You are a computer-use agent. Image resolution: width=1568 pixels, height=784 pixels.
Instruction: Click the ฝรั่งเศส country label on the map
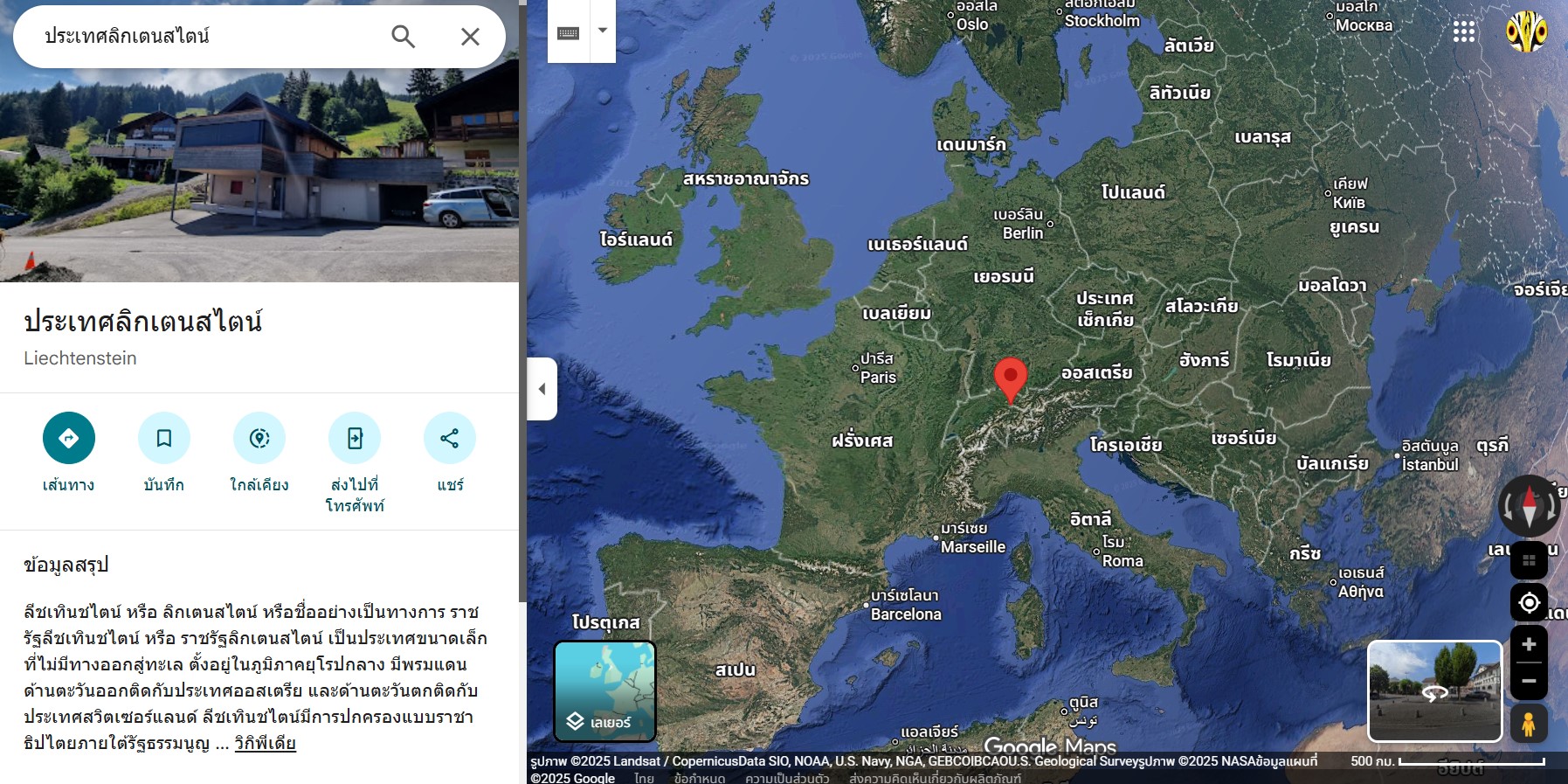pyautogui.click(x=862, y=441)
